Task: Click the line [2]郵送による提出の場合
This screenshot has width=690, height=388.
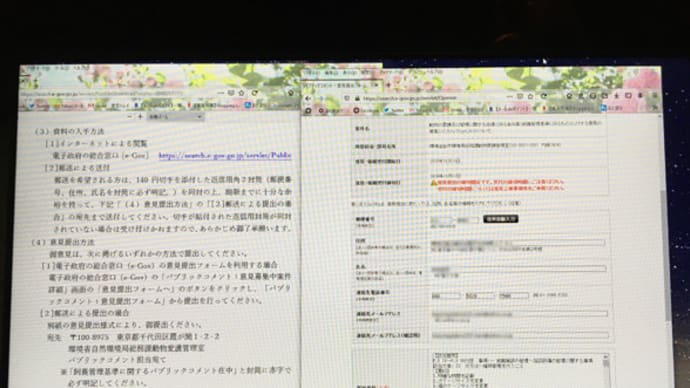Action: coord(85,313)
